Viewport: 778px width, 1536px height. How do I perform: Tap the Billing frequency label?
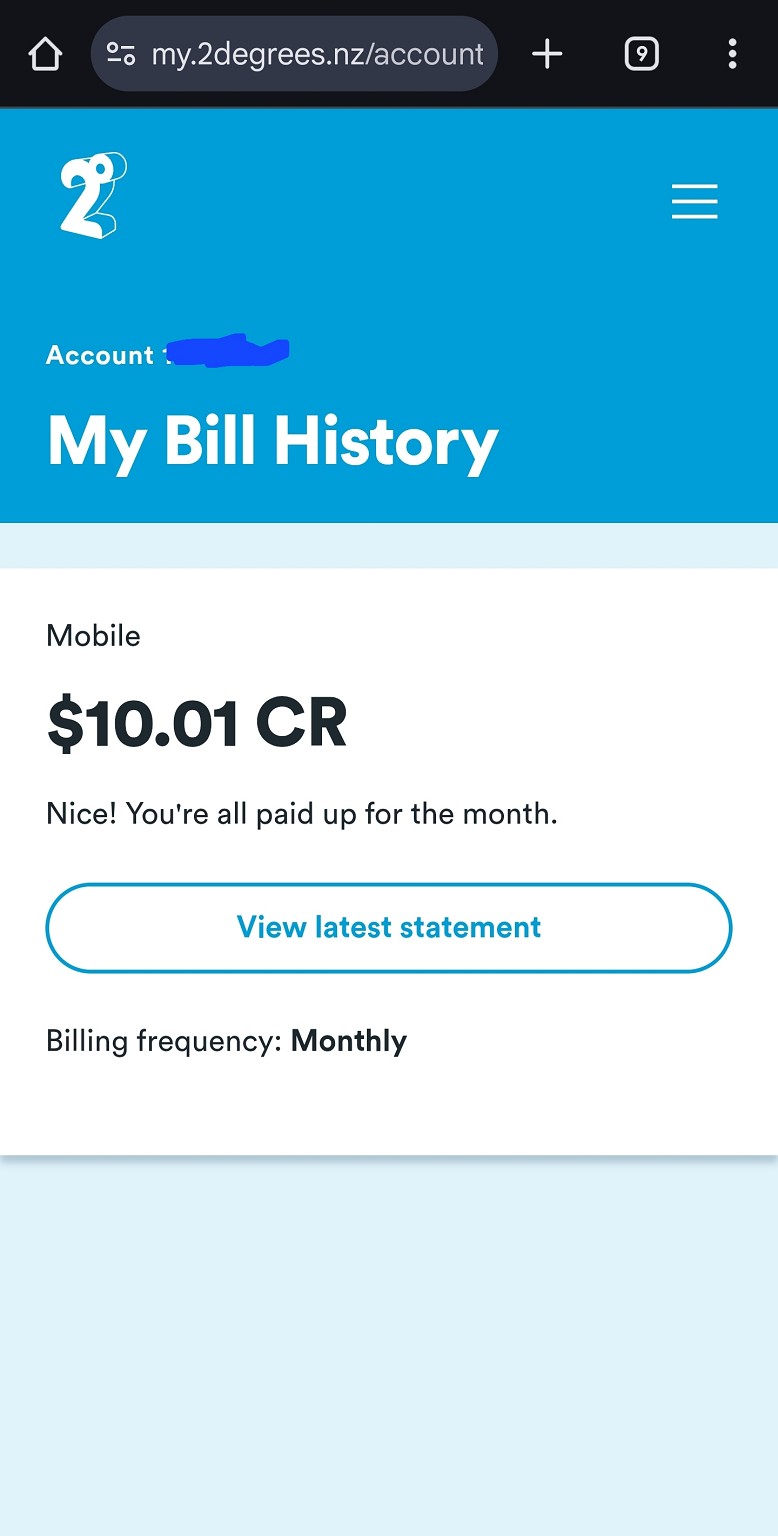(164, 1041)
